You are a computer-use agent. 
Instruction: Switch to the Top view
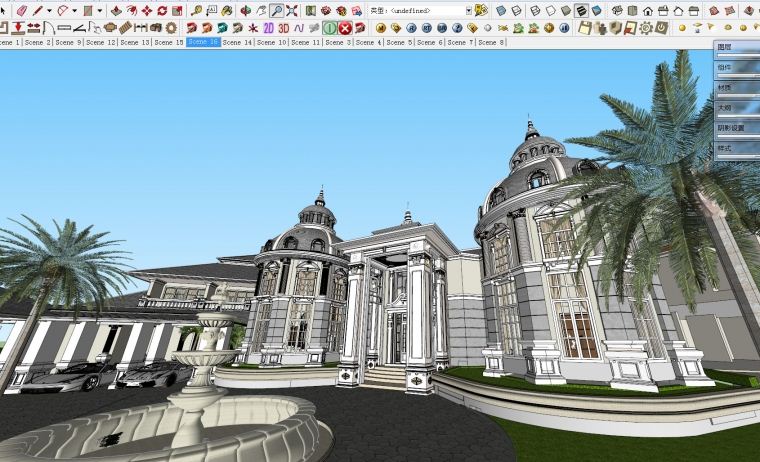click(x=633, y=10)
